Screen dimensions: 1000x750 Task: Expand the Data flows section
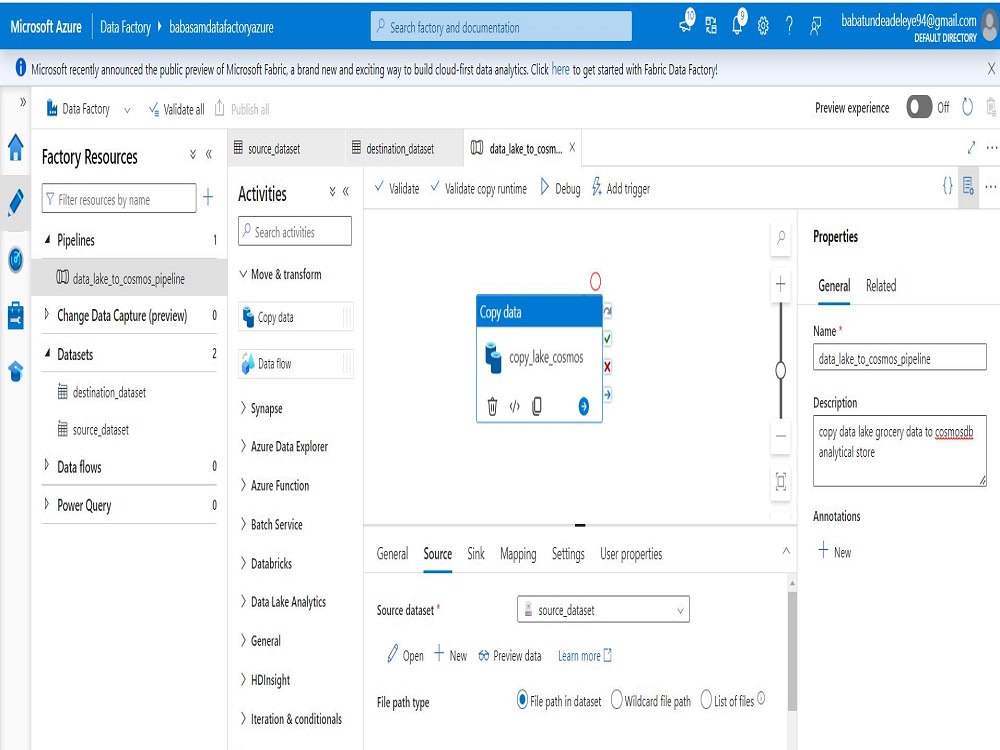point(47,465)
